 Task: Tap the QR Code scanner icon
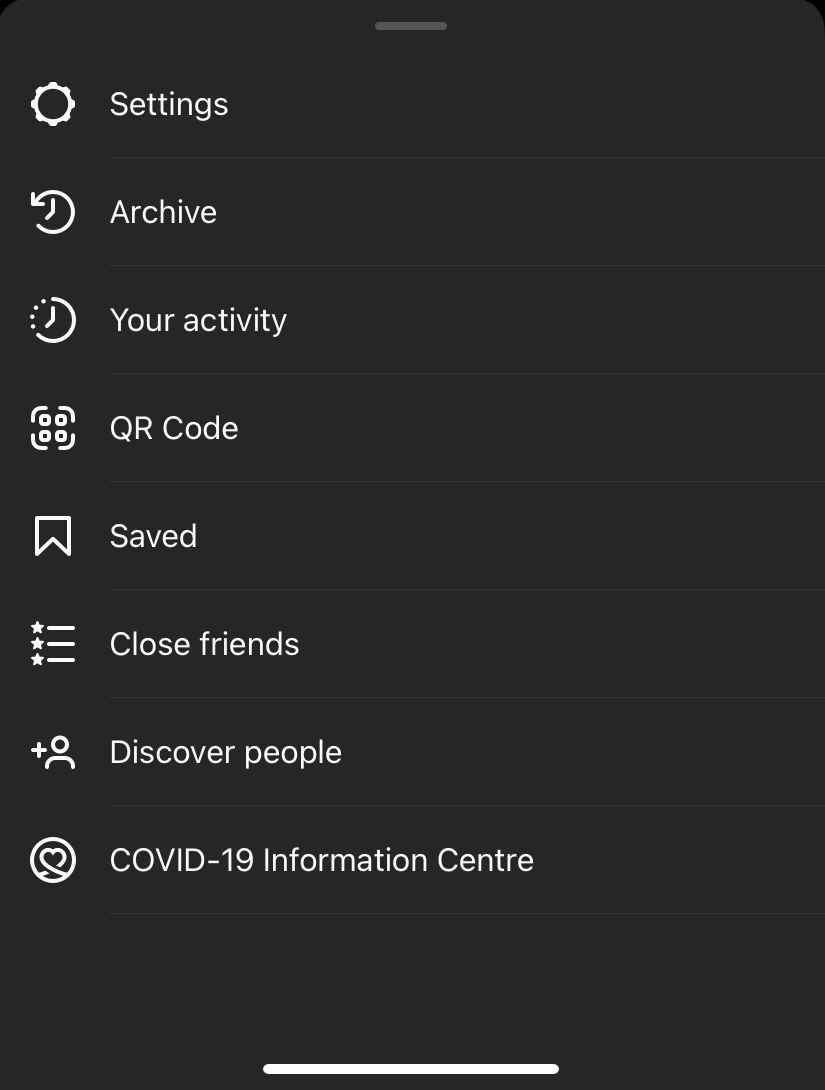click(x=53, y=428)
